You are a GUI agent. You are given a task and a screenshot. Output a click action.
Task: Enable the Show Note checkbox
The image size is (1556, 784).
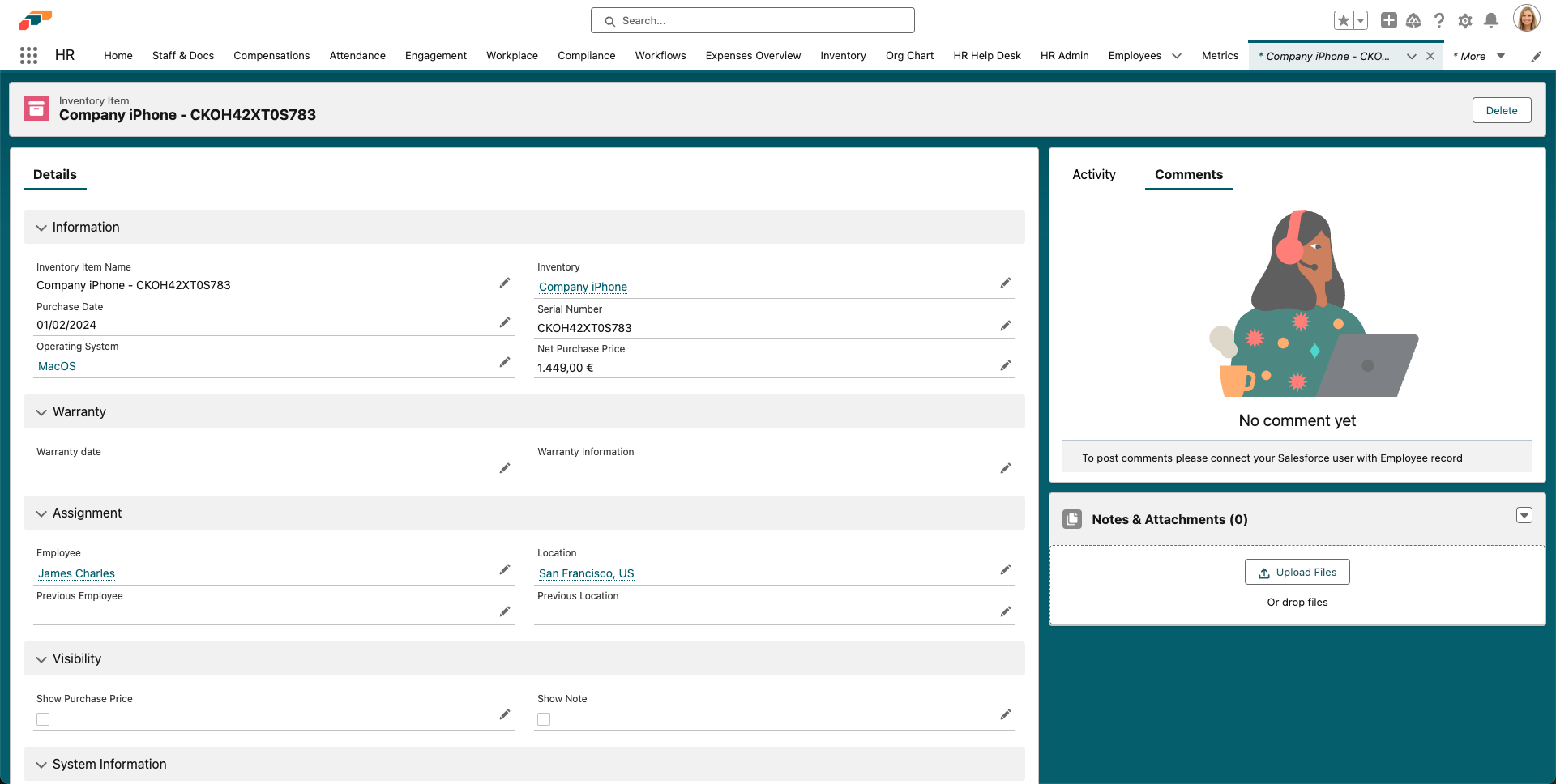pyautogui.click(x=544, y=719)
